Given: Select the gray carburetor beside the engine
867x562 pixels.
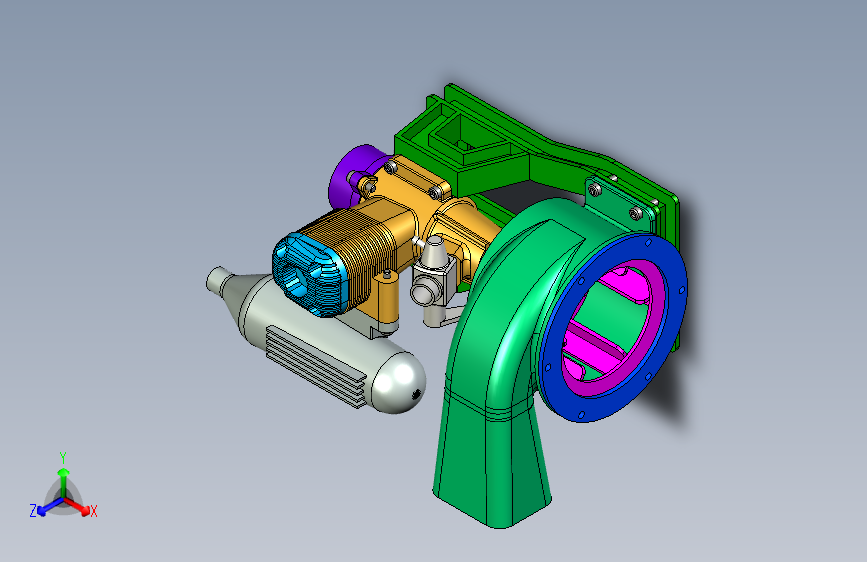Looking at the screenshot, I should click(x=434, y=279).
